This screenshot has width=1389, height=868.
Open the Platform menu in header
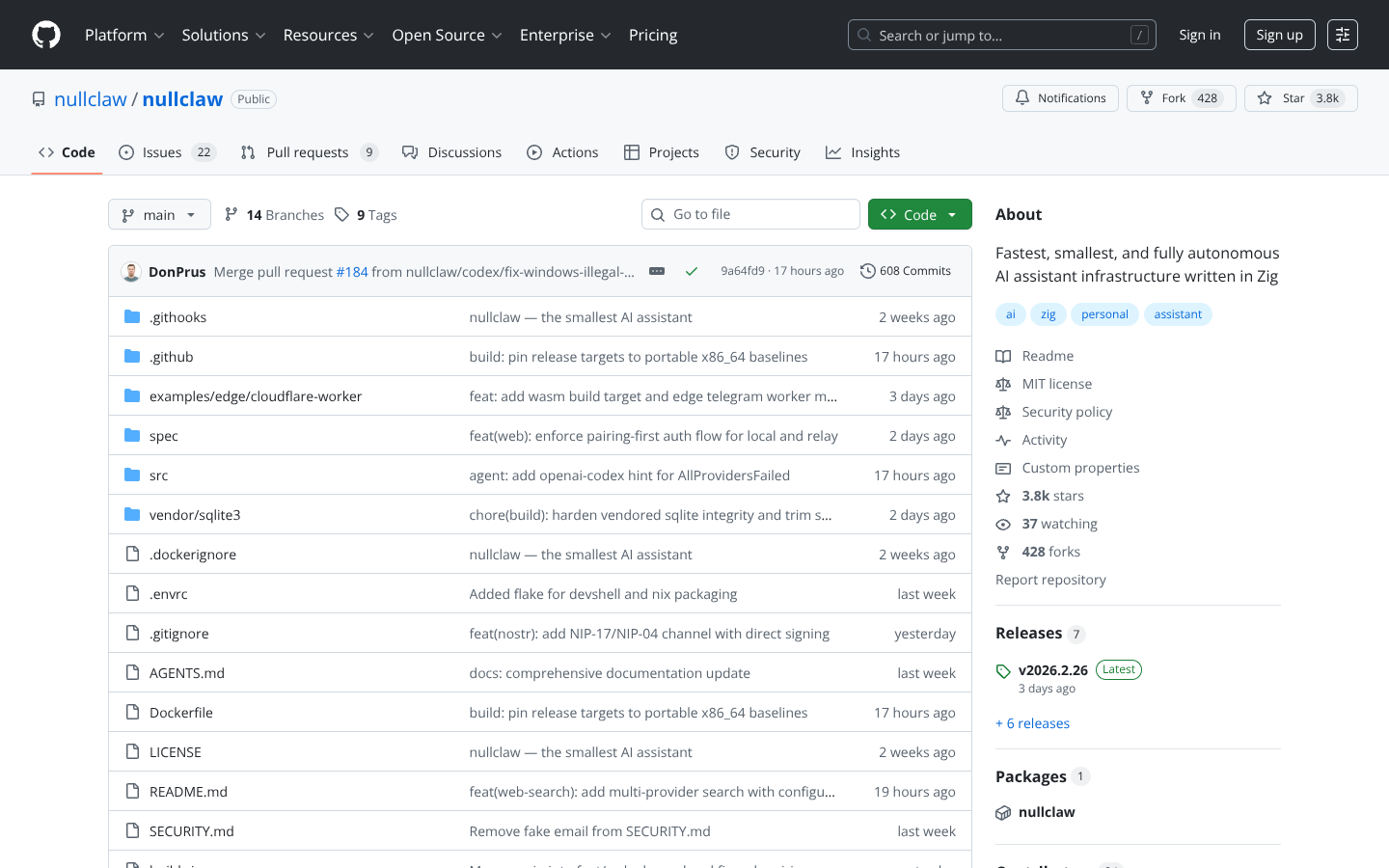(124, 35)
